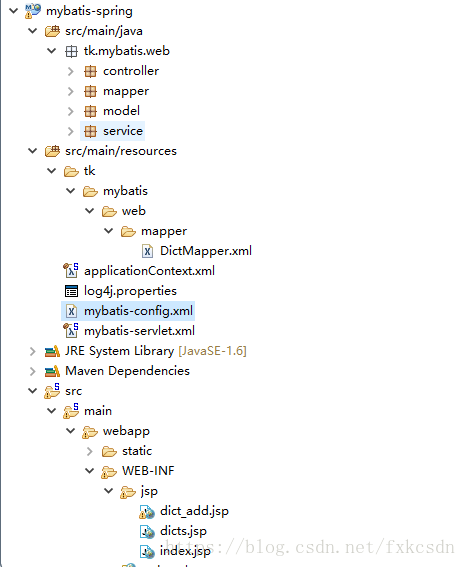Expand the static folder

tap(90, 451)
